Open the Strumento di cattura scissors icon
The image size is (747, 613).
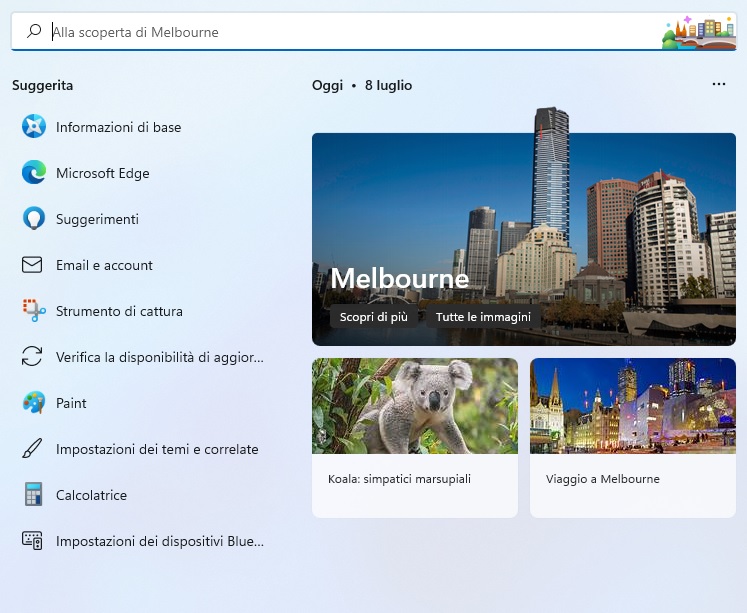pyautogui.click(x=34, y=311)
